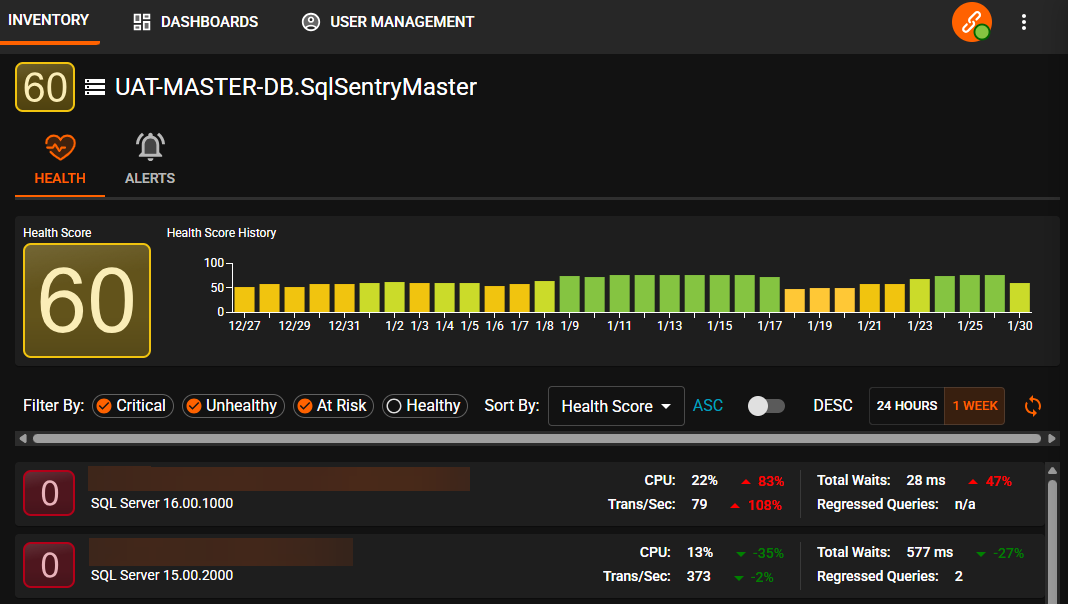Open the Dashboards menu
Image resolution: width=1068 pixels, height=604 pixels.
click(x=196, y=22)
